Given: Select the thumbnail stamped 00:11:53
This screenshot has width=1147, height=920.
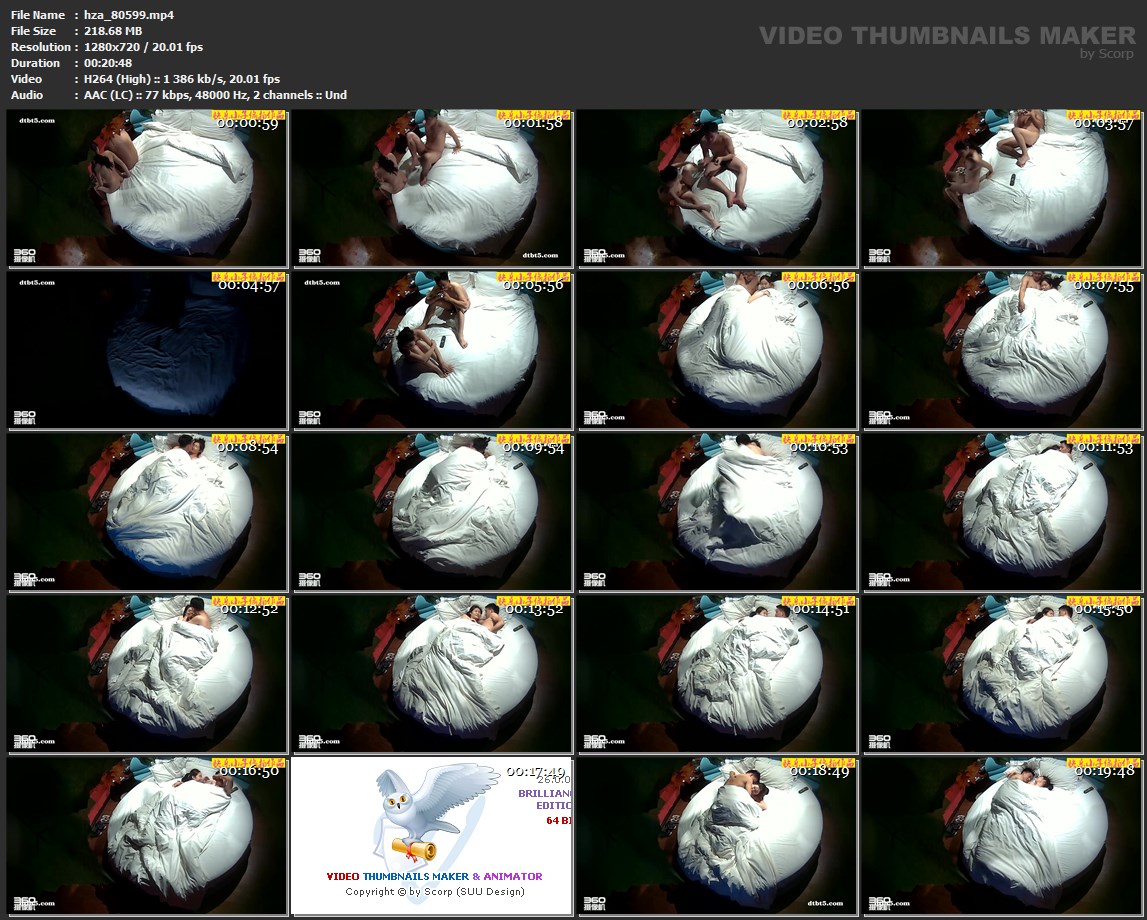Looking at the screenshot, I should pos(1002,512).
